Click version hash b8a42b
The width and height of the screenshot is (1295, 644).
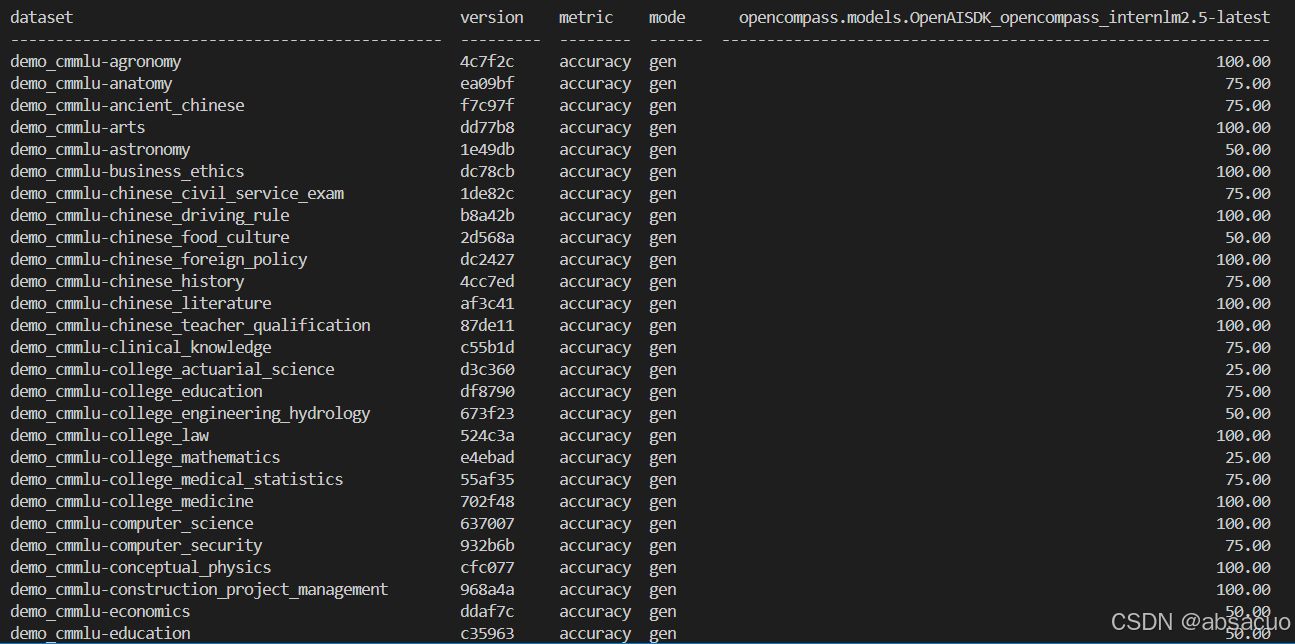[x=487, y=215]
